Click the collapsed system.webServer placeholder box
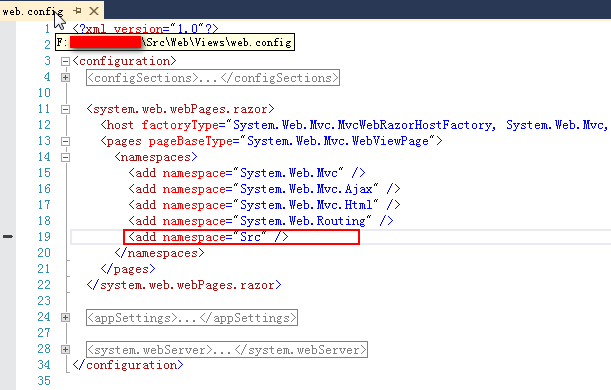 pos(227,349)
